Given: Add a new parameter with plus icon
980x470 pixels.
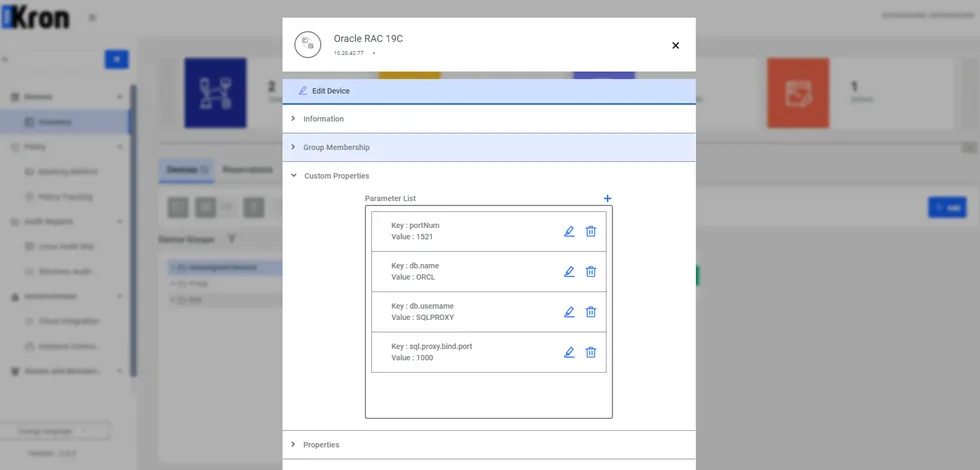Looking at the screenshot, I should [608, 198].
